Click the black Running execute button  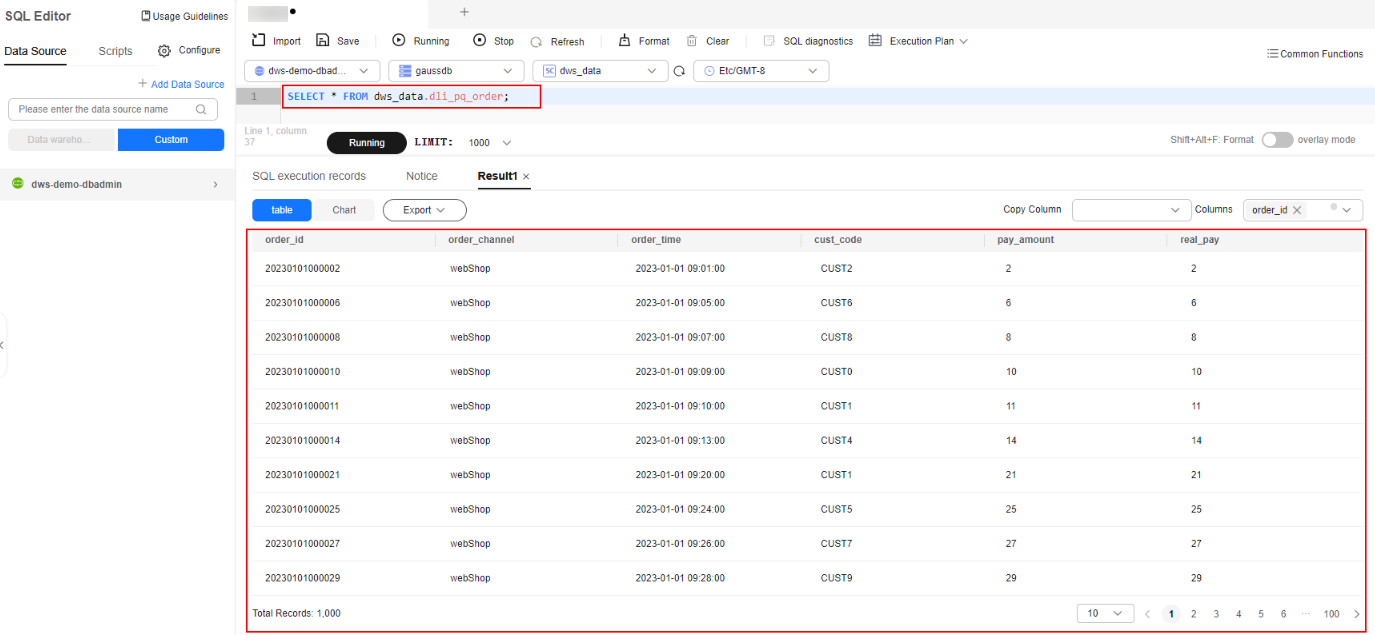pos(367,143)
